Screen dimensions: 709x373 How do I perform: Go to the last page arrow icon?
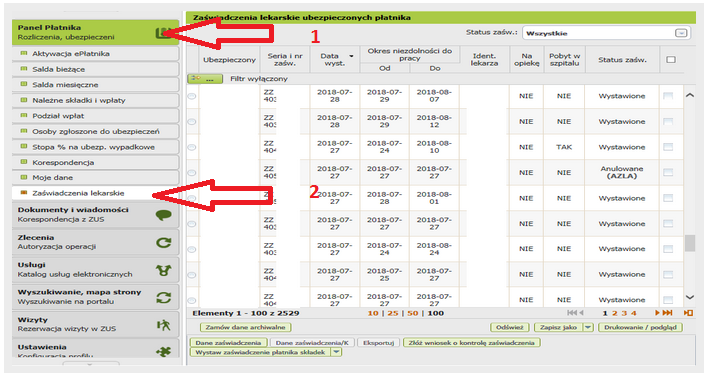[x=667, y=313]
